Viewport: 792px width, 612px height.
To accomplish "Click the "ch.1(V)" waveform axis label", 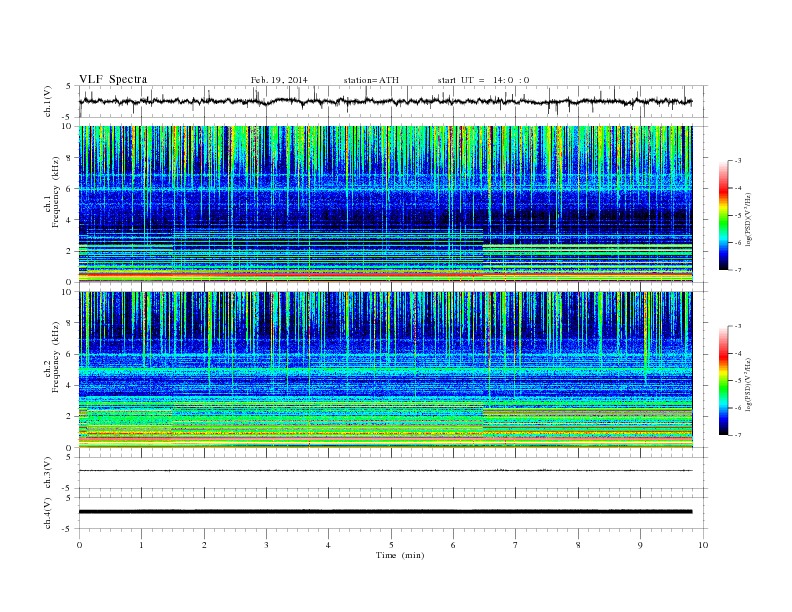I will (48, 101).
